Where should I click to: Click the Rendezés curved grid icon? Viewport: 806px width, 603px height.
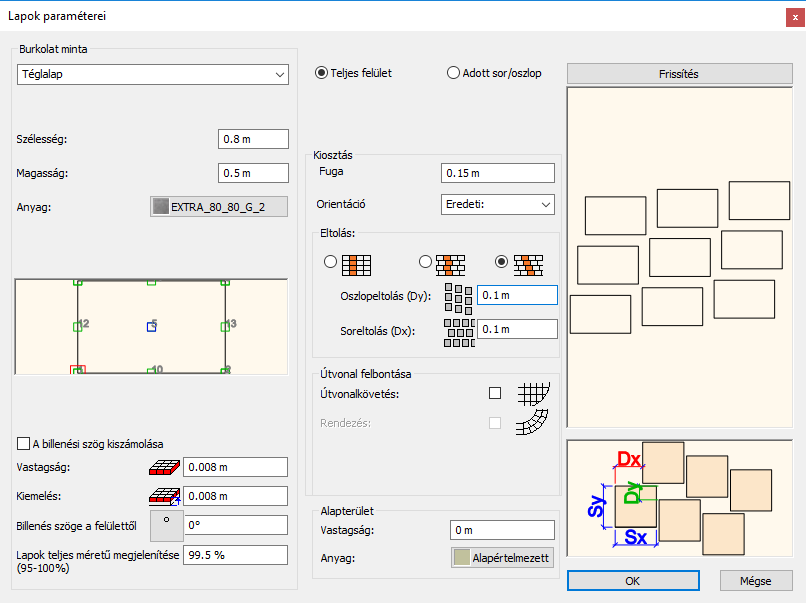point(532,423)
